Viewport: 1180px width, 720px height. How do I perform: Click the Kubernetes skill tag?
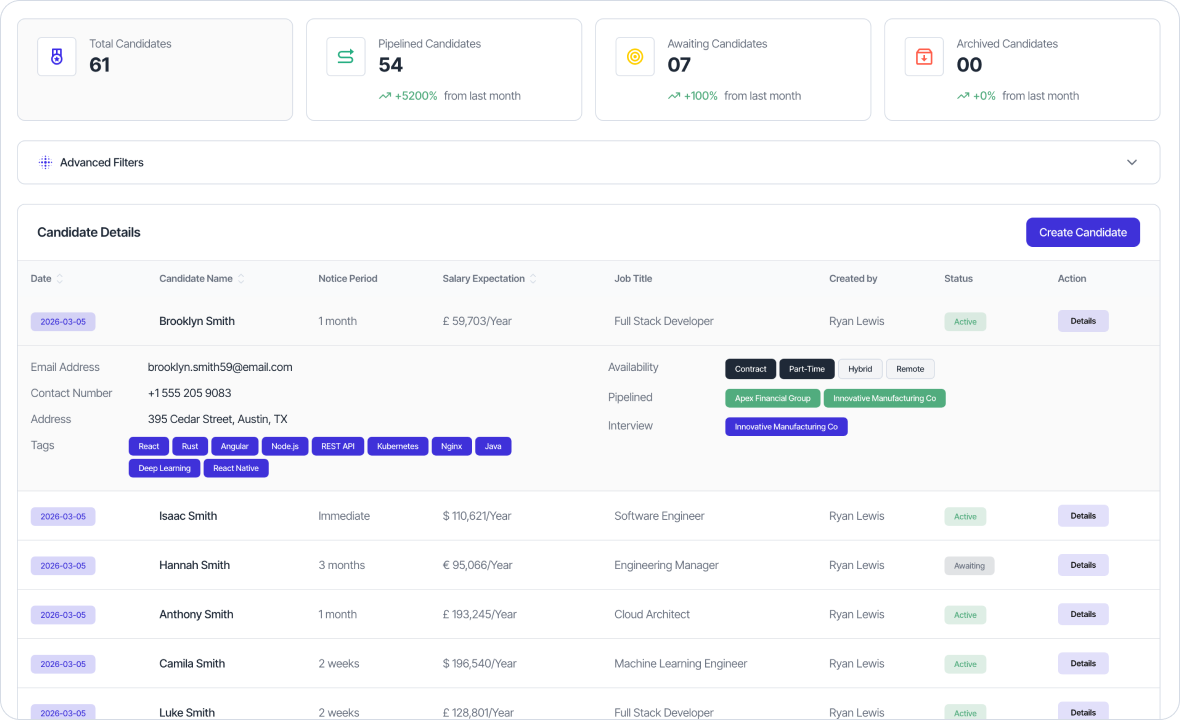[x=397, y=446]
